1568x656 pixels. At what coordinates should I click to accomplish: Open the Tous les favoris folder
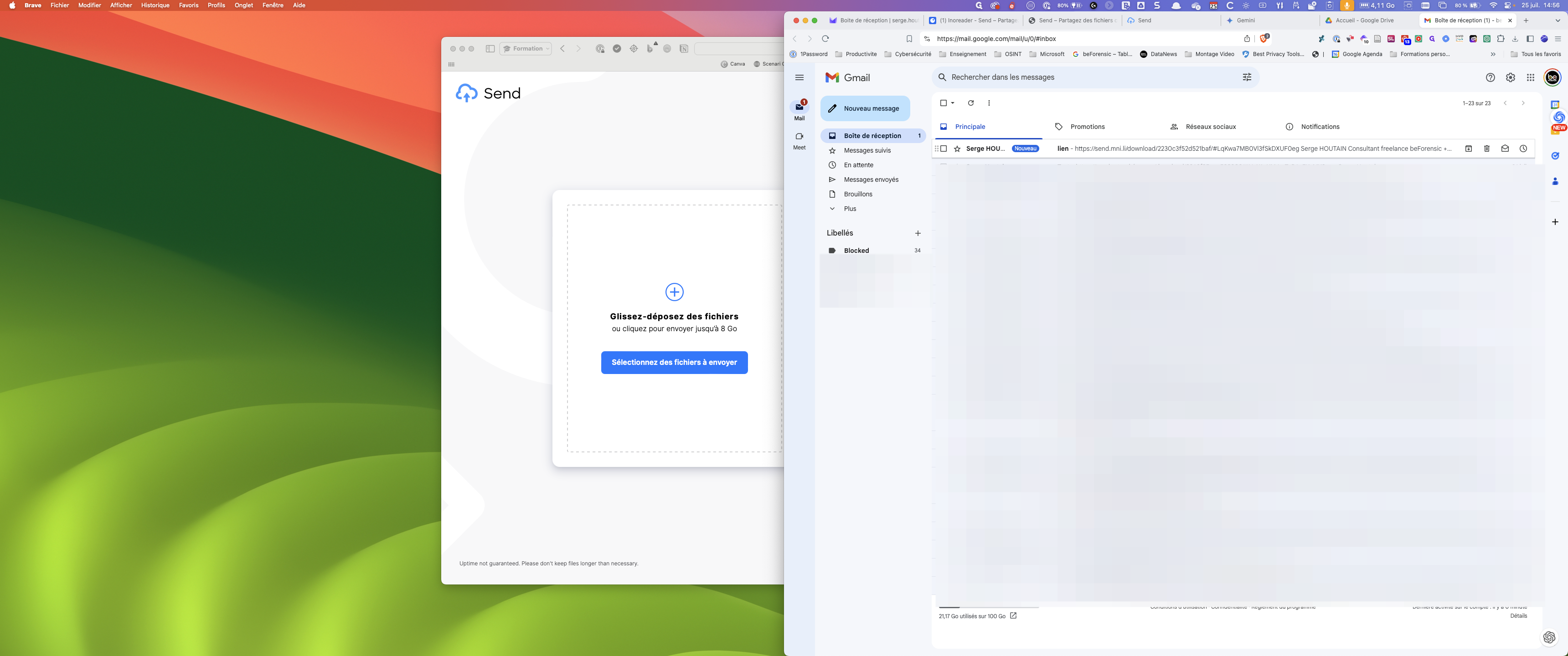click(x=1536, y=54)
